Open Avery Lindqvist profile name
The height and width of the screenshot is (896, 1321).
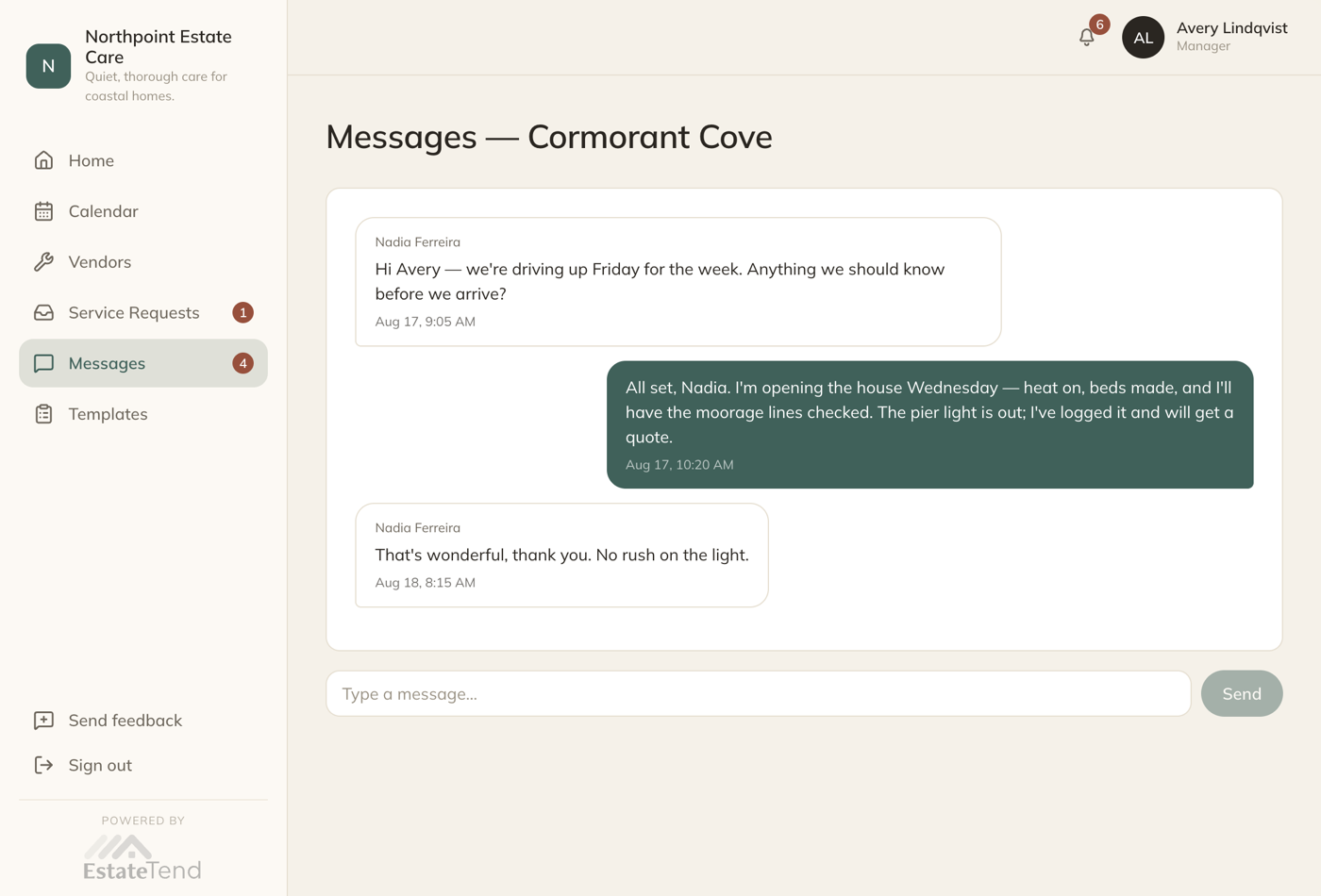1231,28
